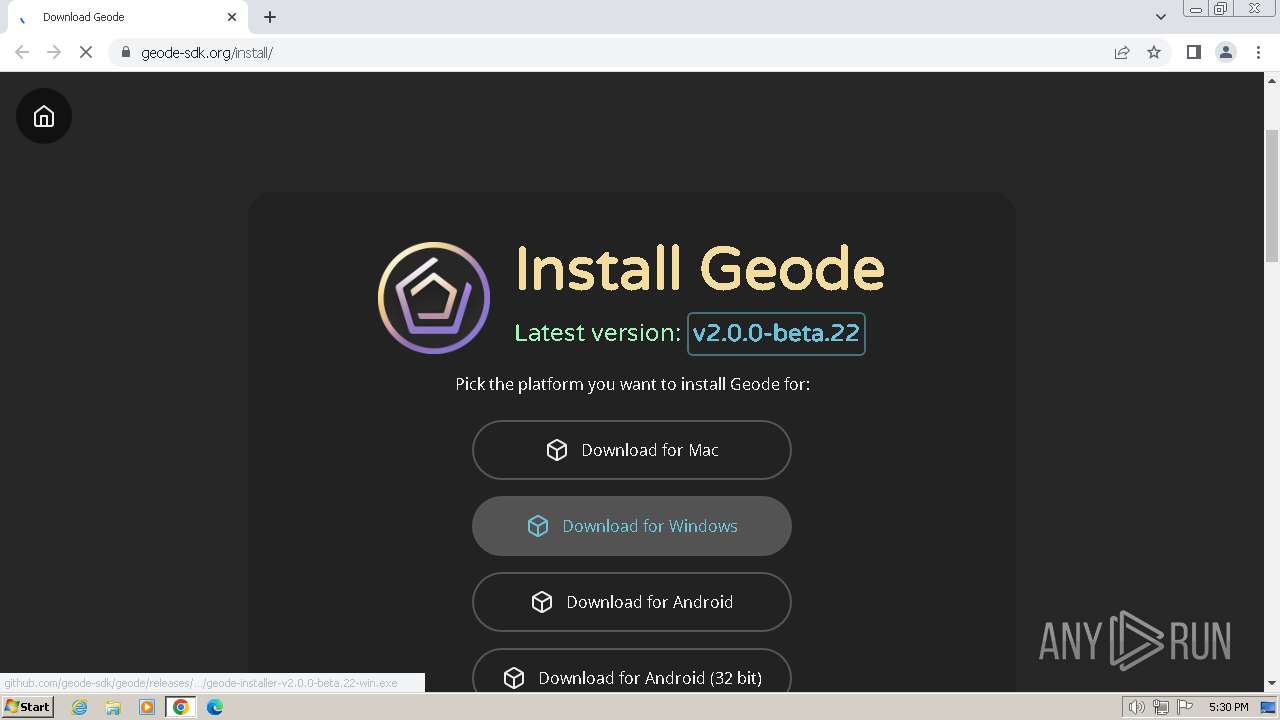
Task: Open the Chrome profile icon
Action: click(x=1225, y=52)
